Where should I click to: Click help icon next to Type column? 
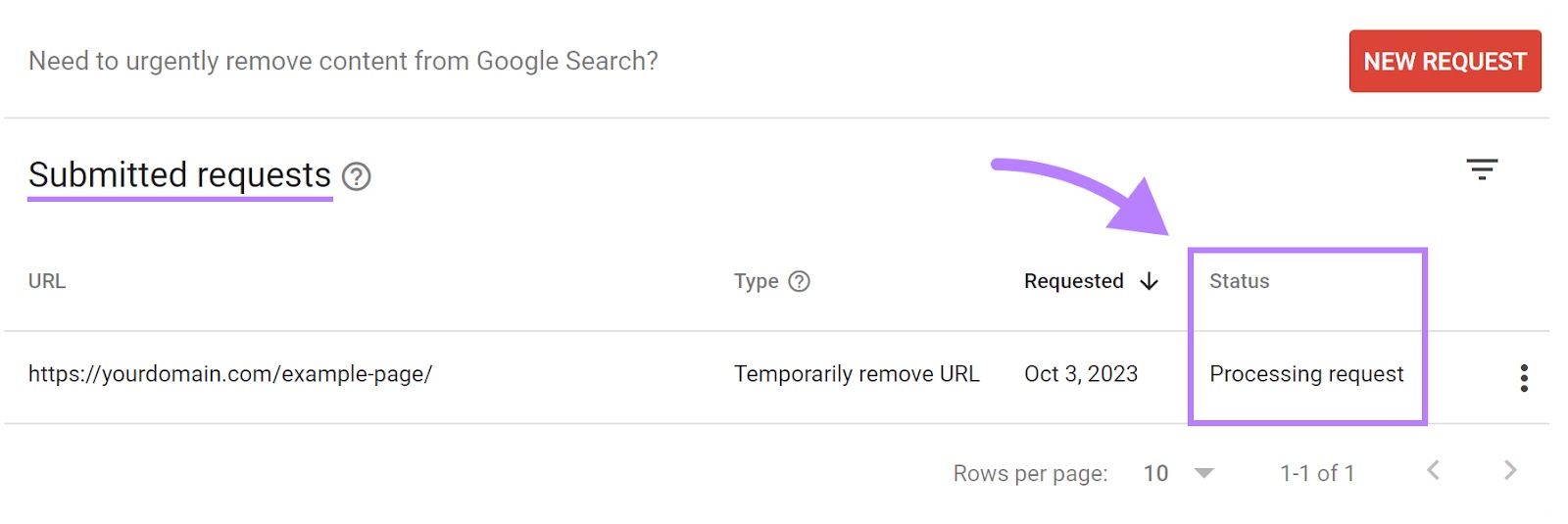coord(800,281)
